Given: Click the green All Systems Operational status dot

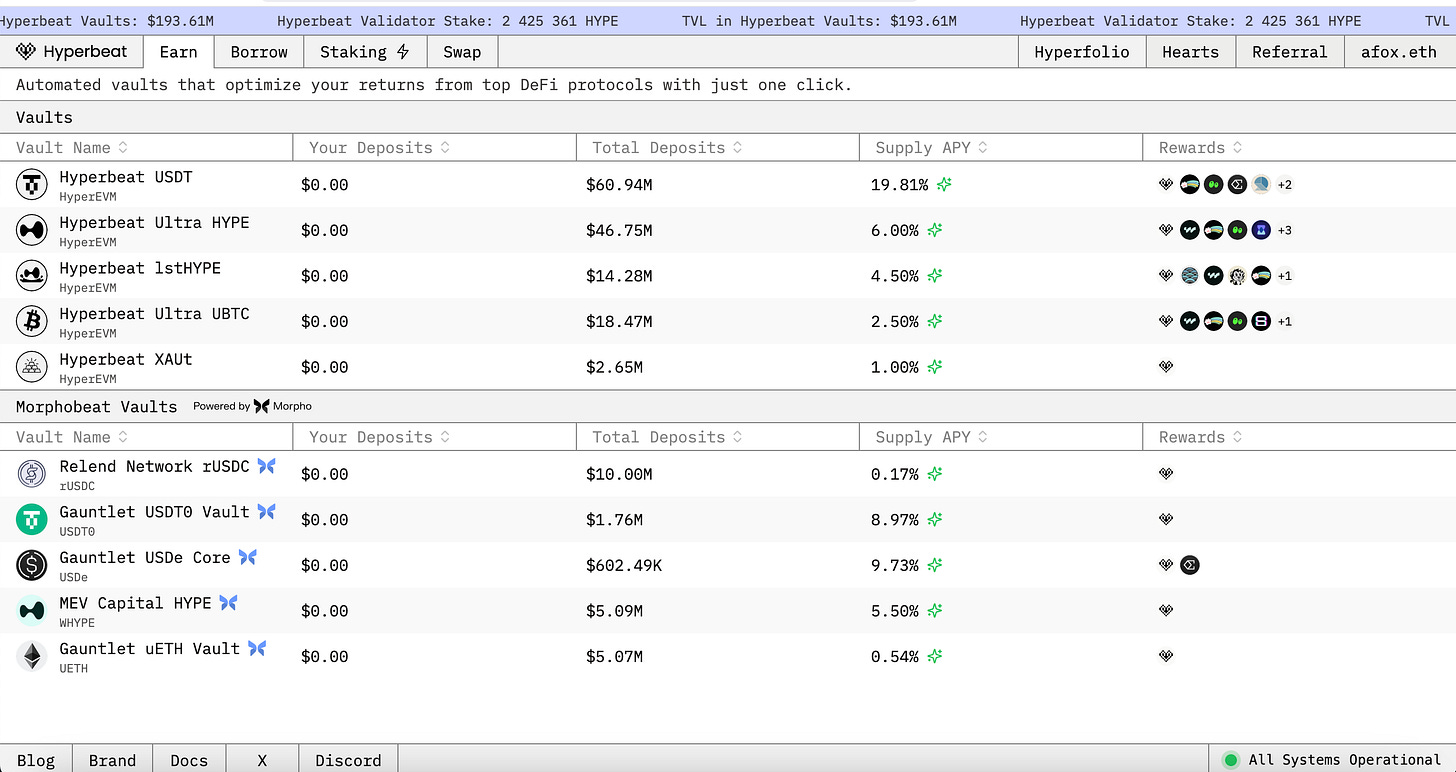Looking at the screenshot, I should tap(1231, 760).
